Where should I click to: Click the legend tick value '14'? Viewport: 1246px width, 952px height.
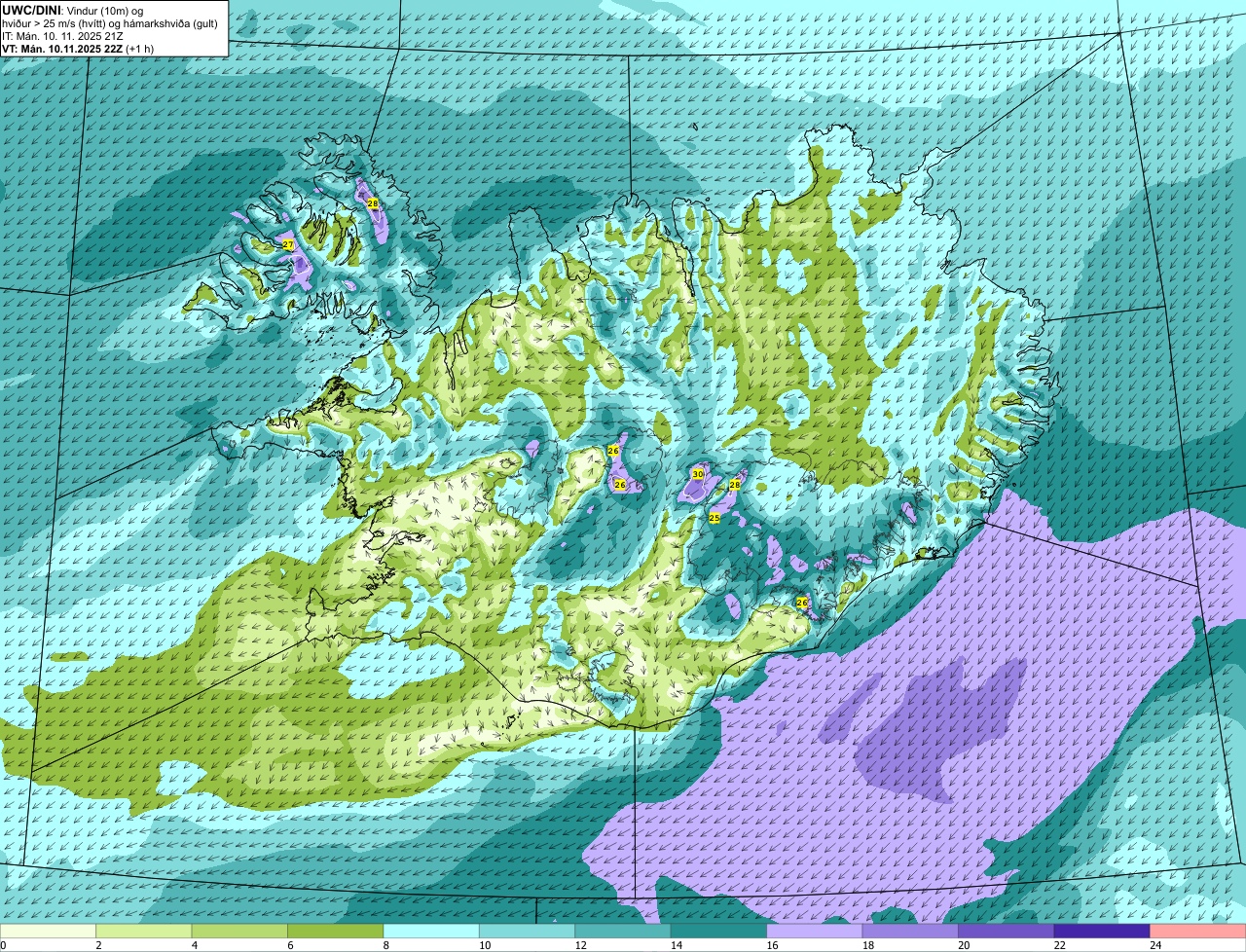pos(676,945)
